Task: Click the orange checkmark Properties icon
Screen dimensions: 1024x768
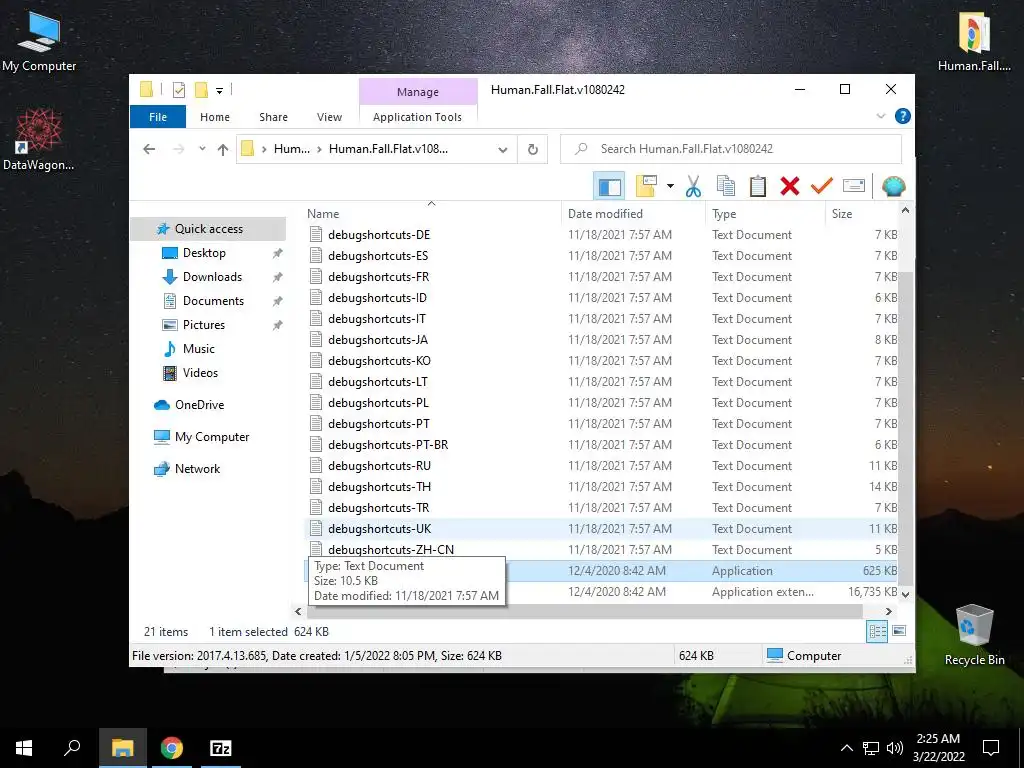Action: (x=822, y=187)
